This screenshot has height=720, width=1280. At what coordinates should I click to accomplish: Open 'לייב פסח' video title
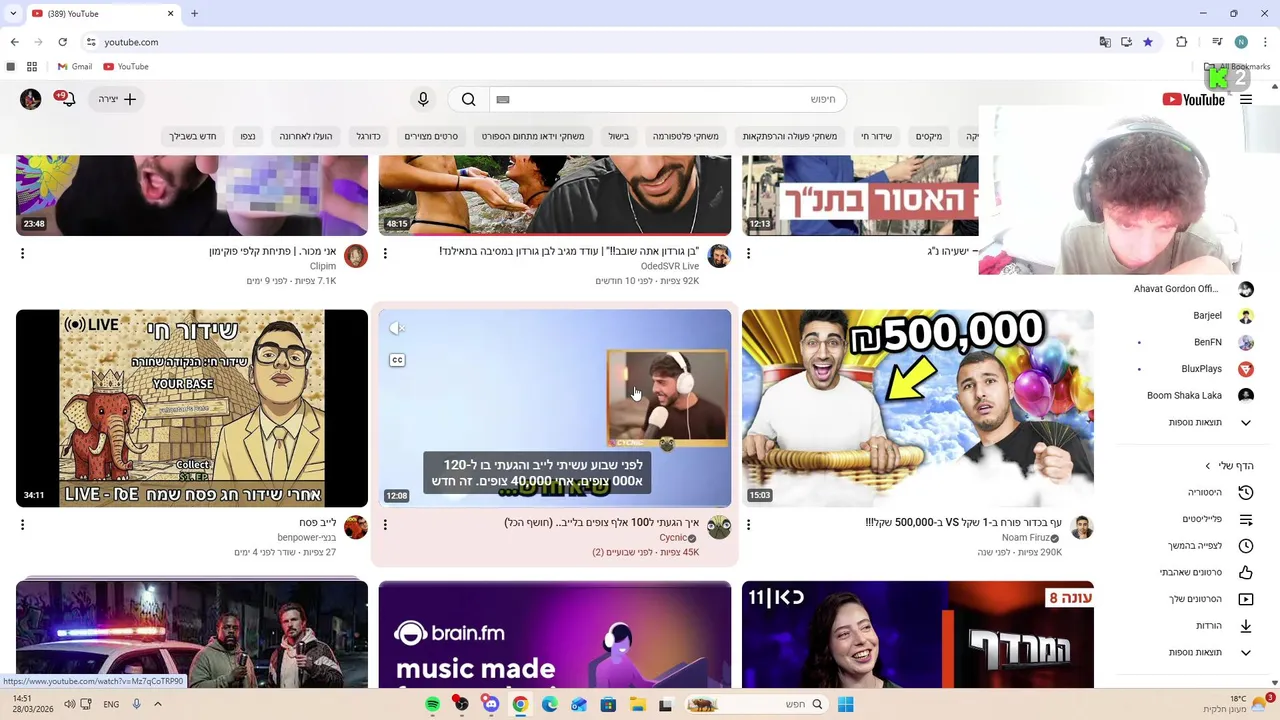(317, 523)
